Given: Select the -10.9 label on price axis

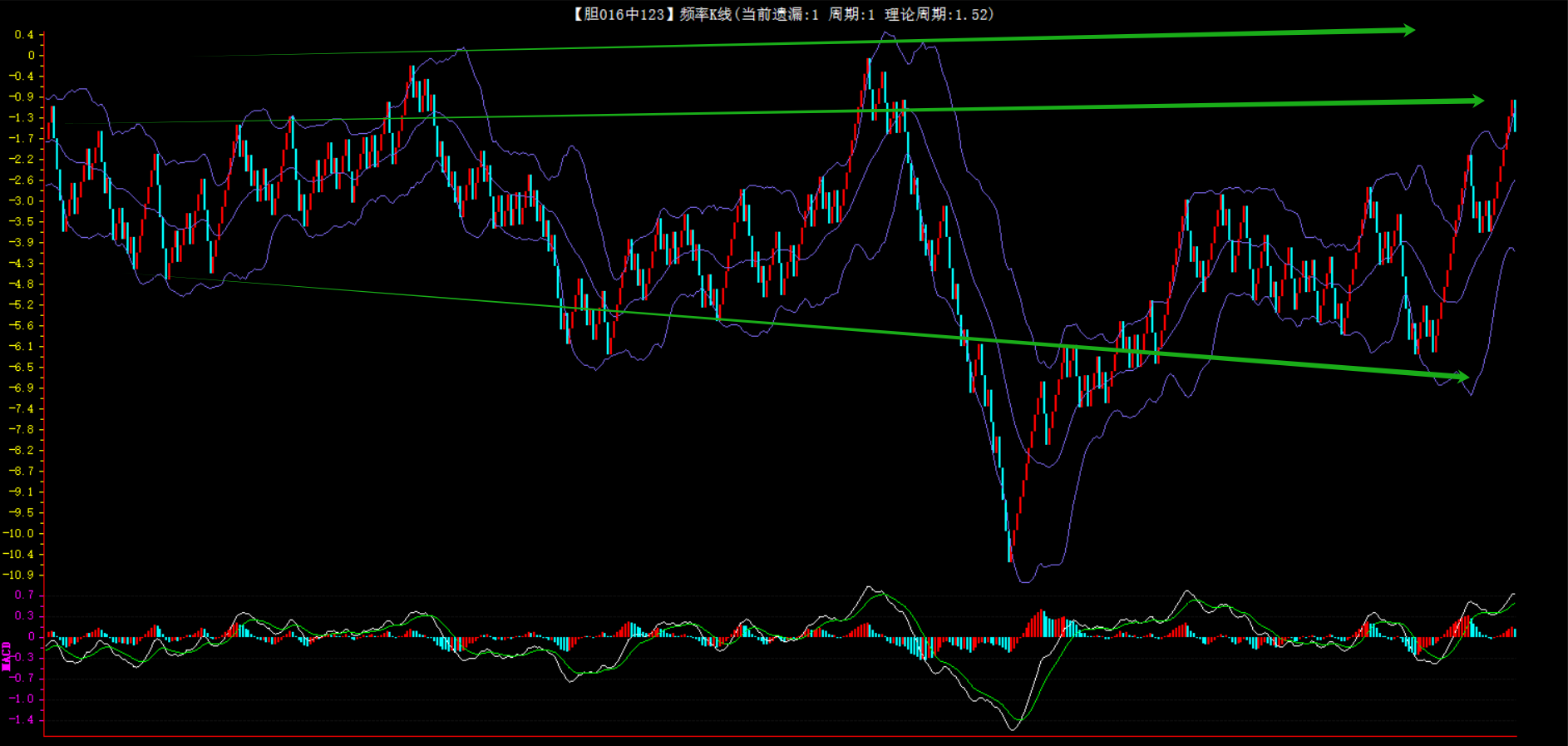Looking at the screenshot, I should point(21,576).
